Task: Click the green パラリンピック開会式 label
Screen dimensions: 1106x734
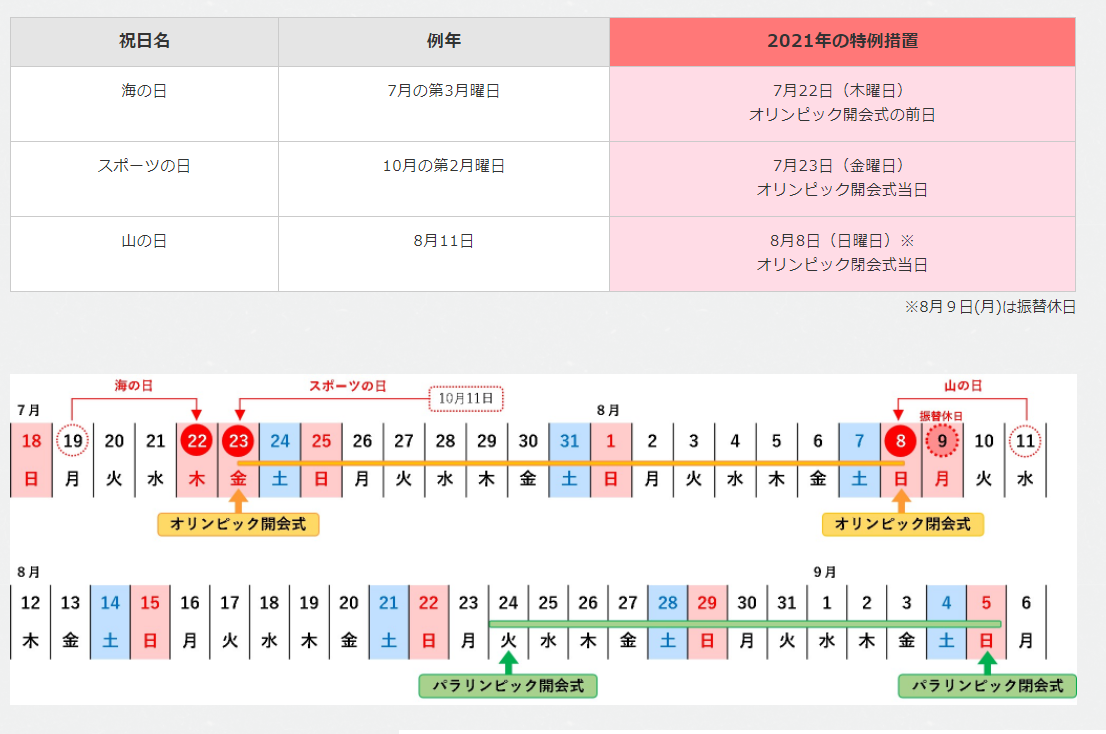Action: (508, 686)
